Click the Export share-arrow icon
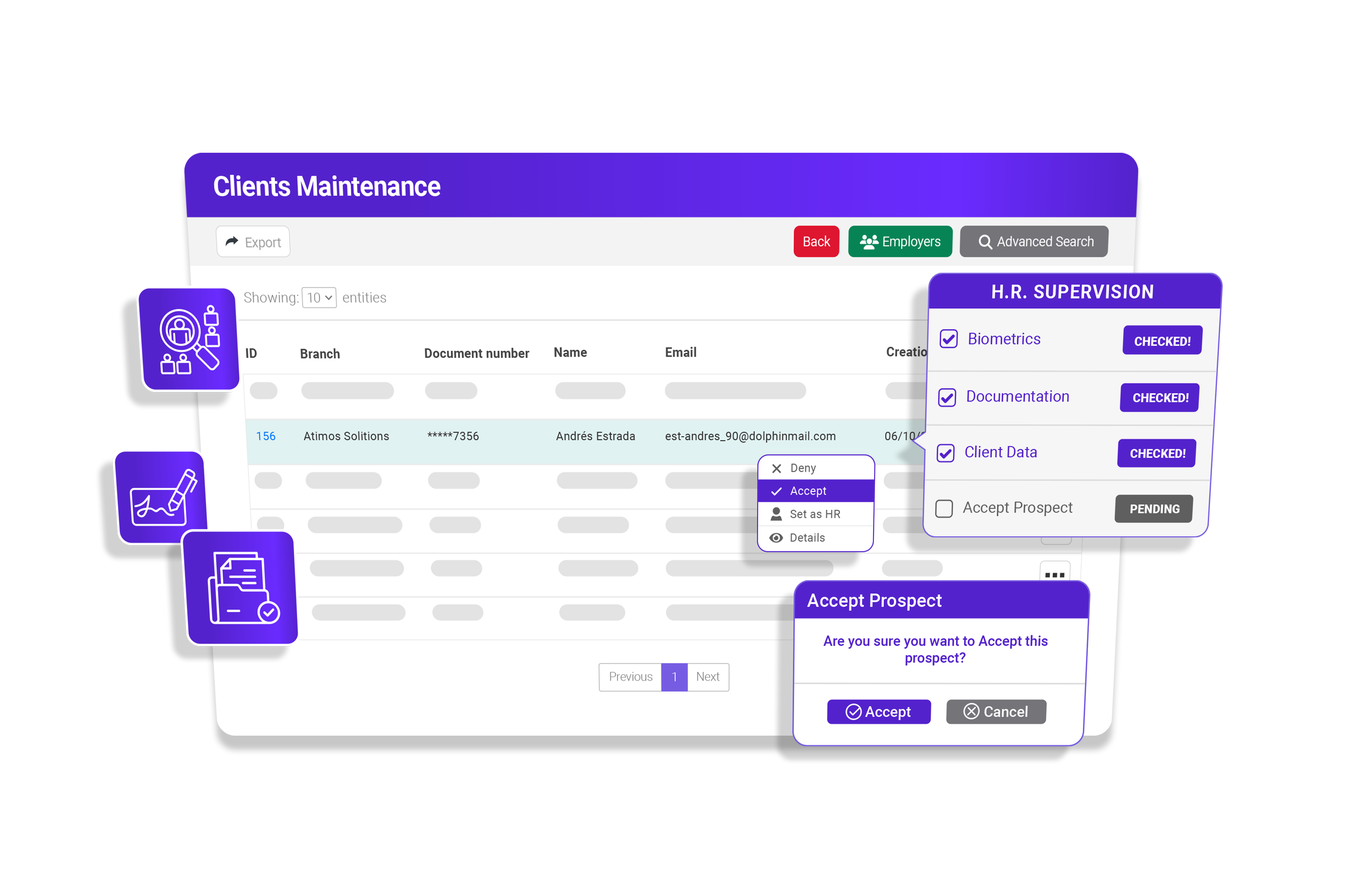 coord(232,242)
